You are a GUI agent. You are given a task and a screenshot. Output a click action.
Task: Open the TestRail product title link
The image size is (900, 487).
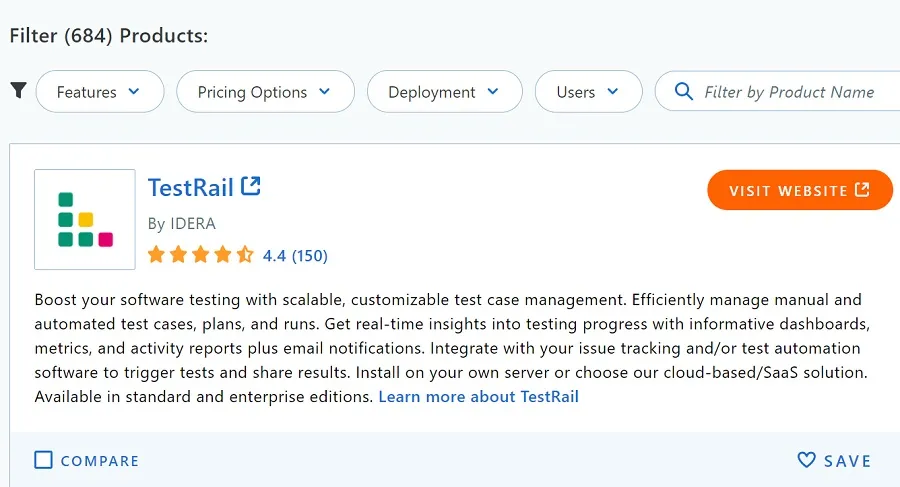191,188
